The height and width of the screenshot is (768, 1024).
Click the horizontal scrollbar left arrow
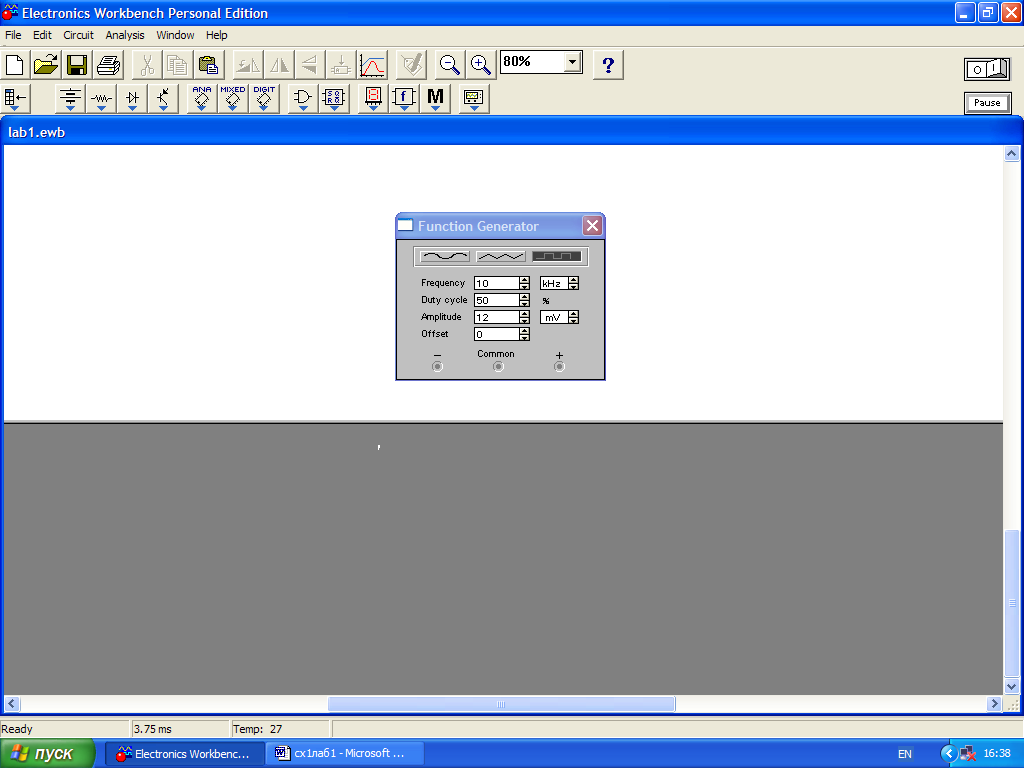pos(11,704)
